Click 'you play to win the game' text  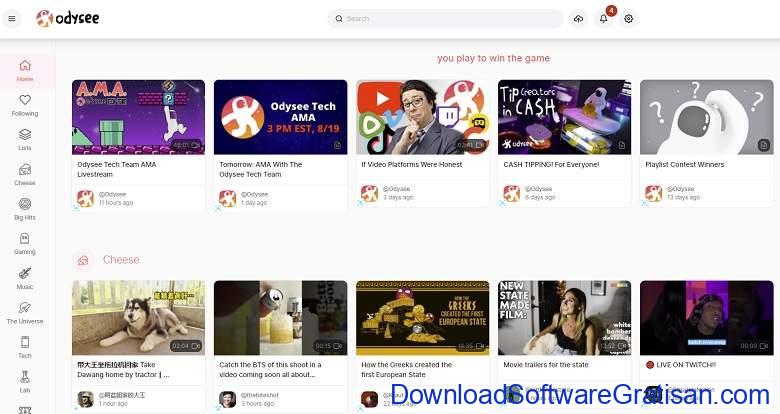coord(493,58)
